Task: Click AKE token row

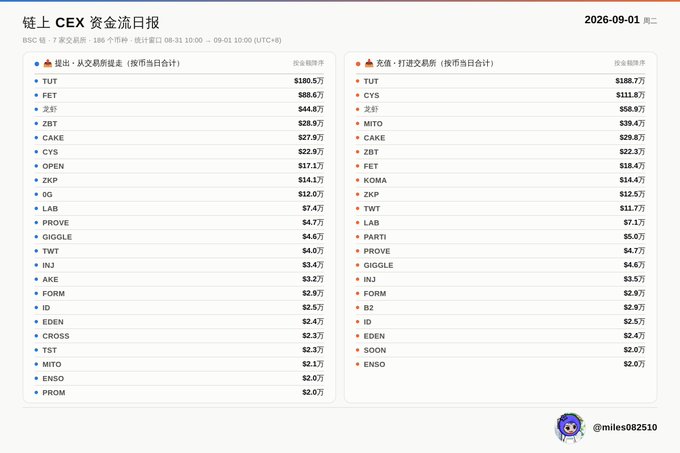Action: point(179,279)
